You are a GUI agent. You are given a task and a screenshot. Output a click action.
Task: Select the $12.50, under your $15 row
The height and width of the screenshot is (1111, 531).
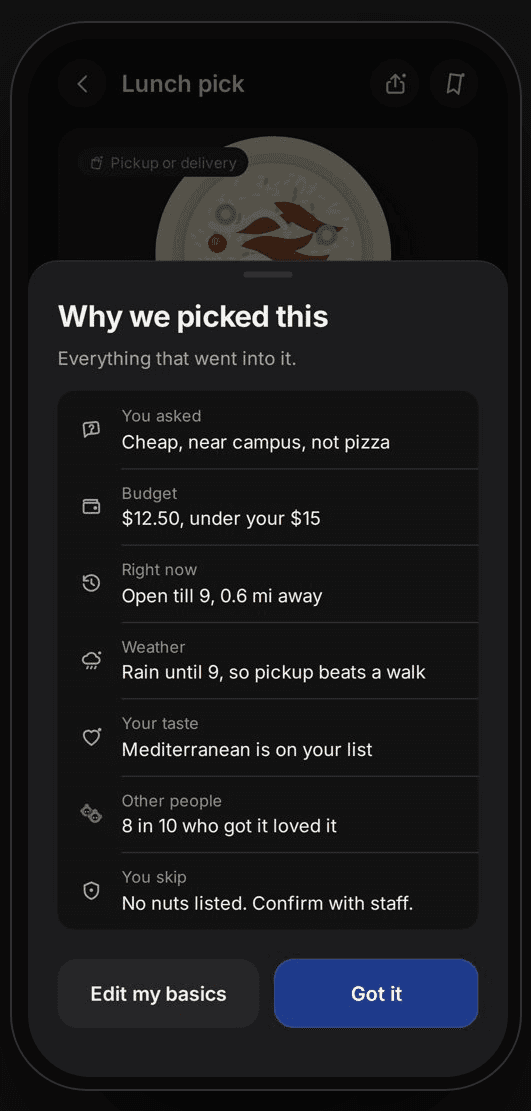(x=268, y=507)
